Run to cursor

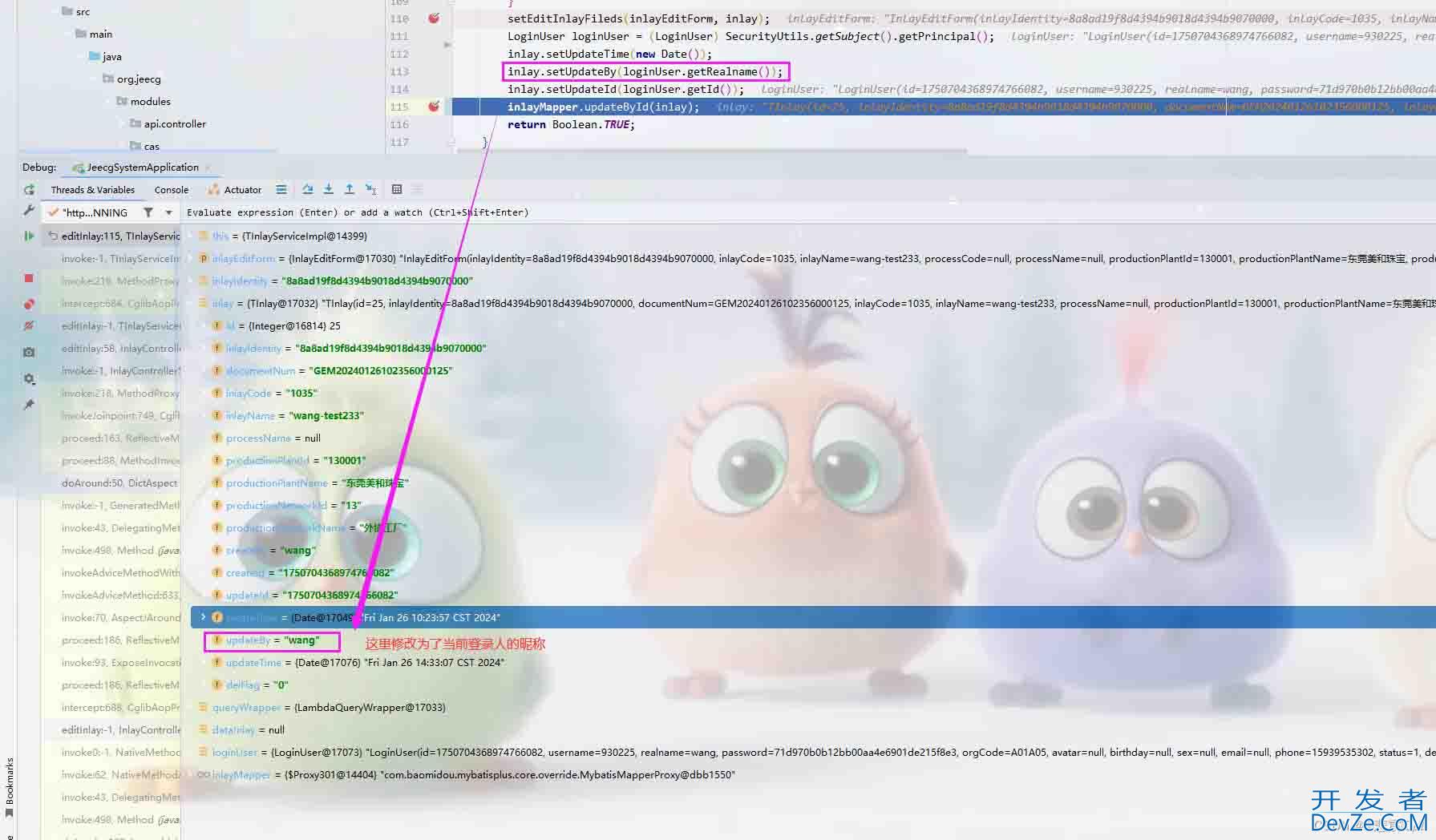point(371,190)
